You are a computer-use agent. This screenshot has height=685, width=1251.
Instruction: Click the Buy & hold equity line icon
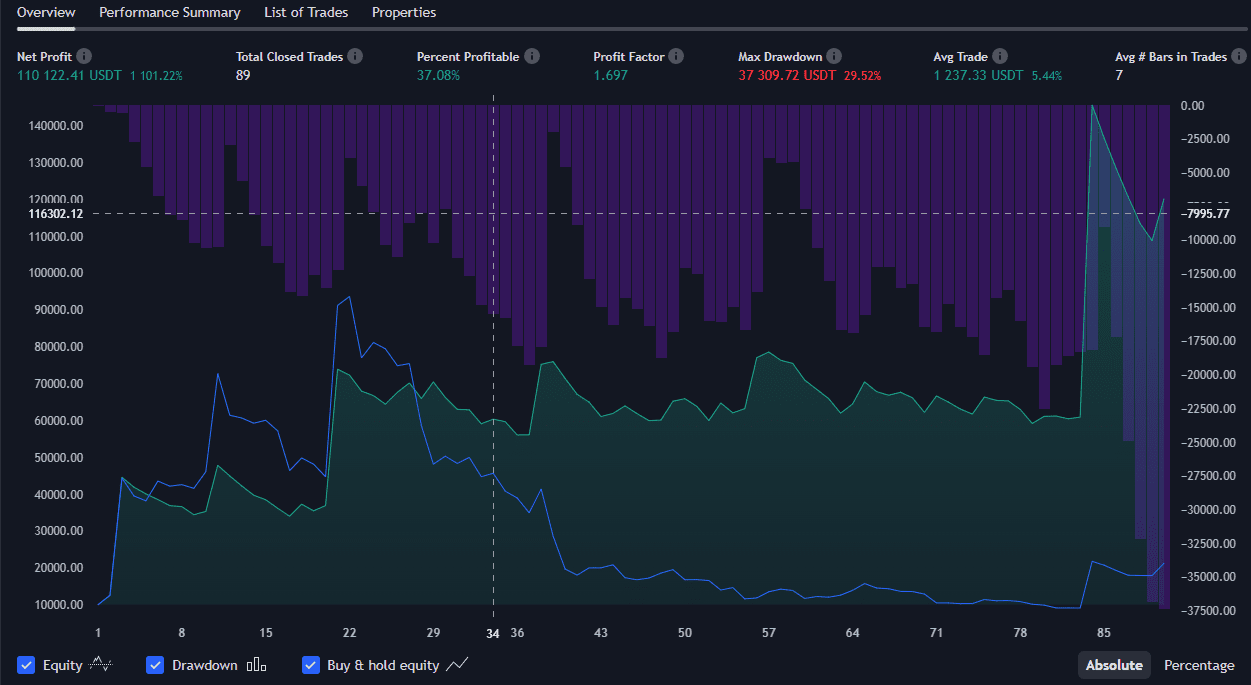pyautogui.click(x=458, y=665)
